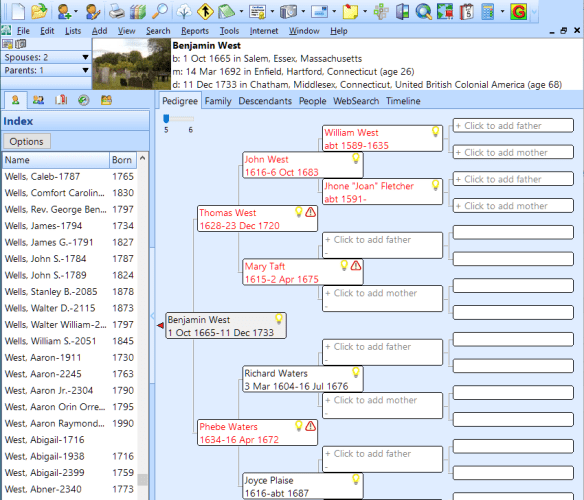Click the globe WebSearch magnifier icon
The height and width of the screenshot is (500, 584).
(x=423, y=11)
